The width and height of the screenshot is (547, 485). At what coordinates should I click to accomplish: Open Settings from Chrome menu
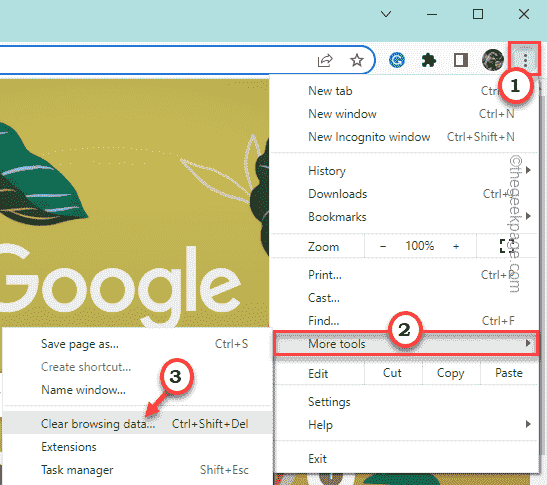pos(405,402)
